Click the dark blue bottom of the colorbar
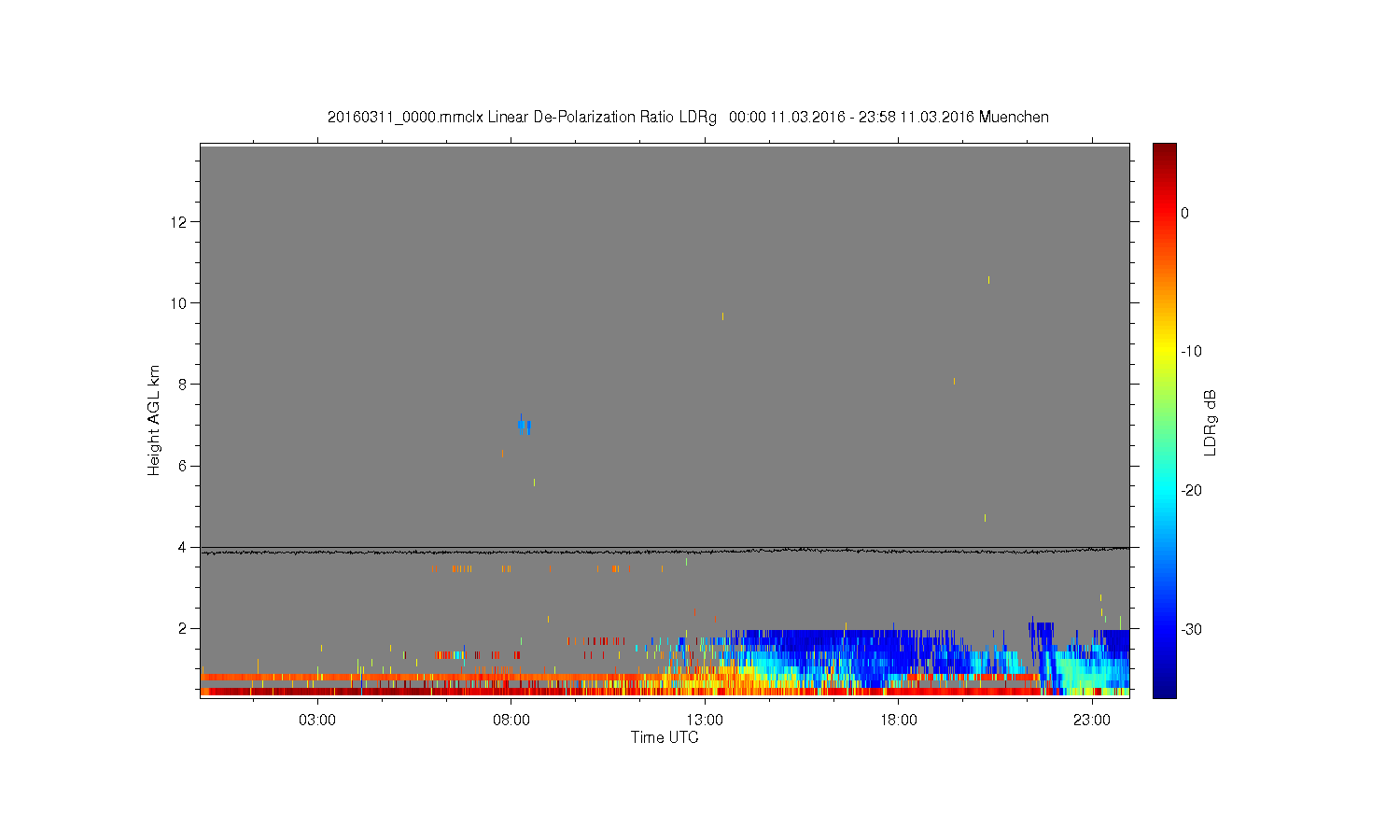 pos(1165,689)
